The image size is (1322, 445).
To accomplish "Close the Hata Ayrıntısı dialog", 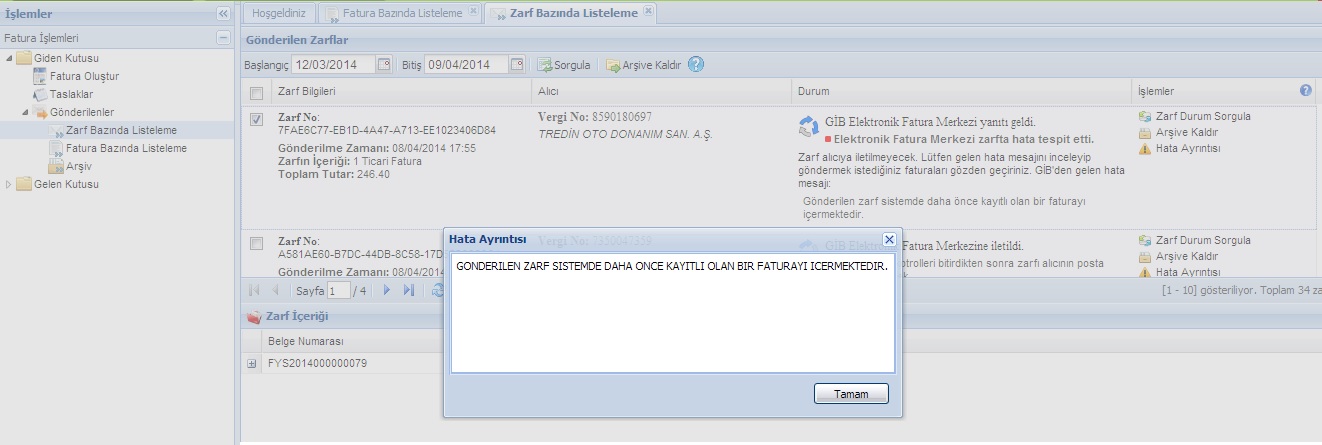I will tap(888, 240).
